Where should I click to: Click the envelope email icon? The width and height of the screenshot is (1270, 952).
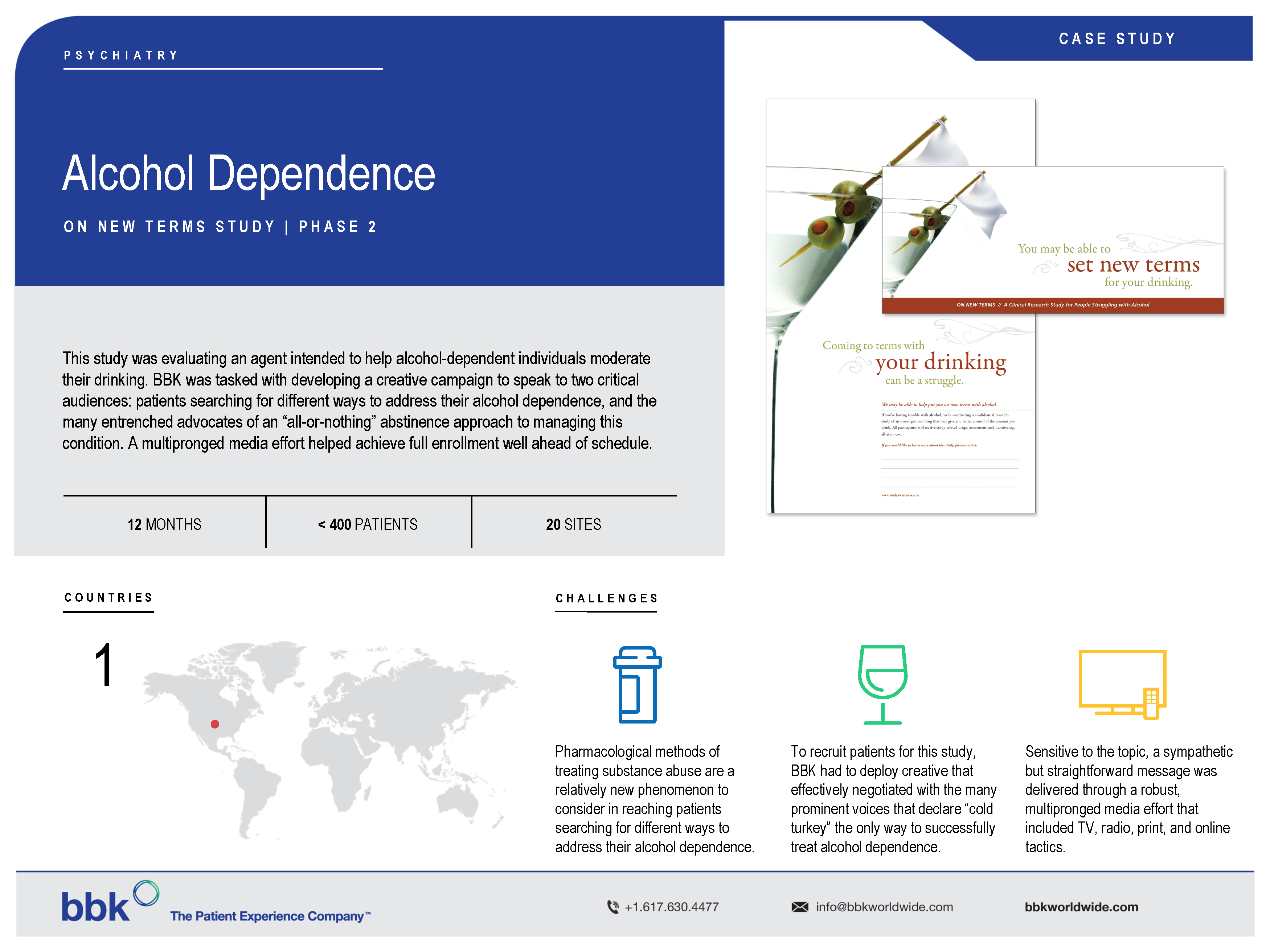point(799,907)
